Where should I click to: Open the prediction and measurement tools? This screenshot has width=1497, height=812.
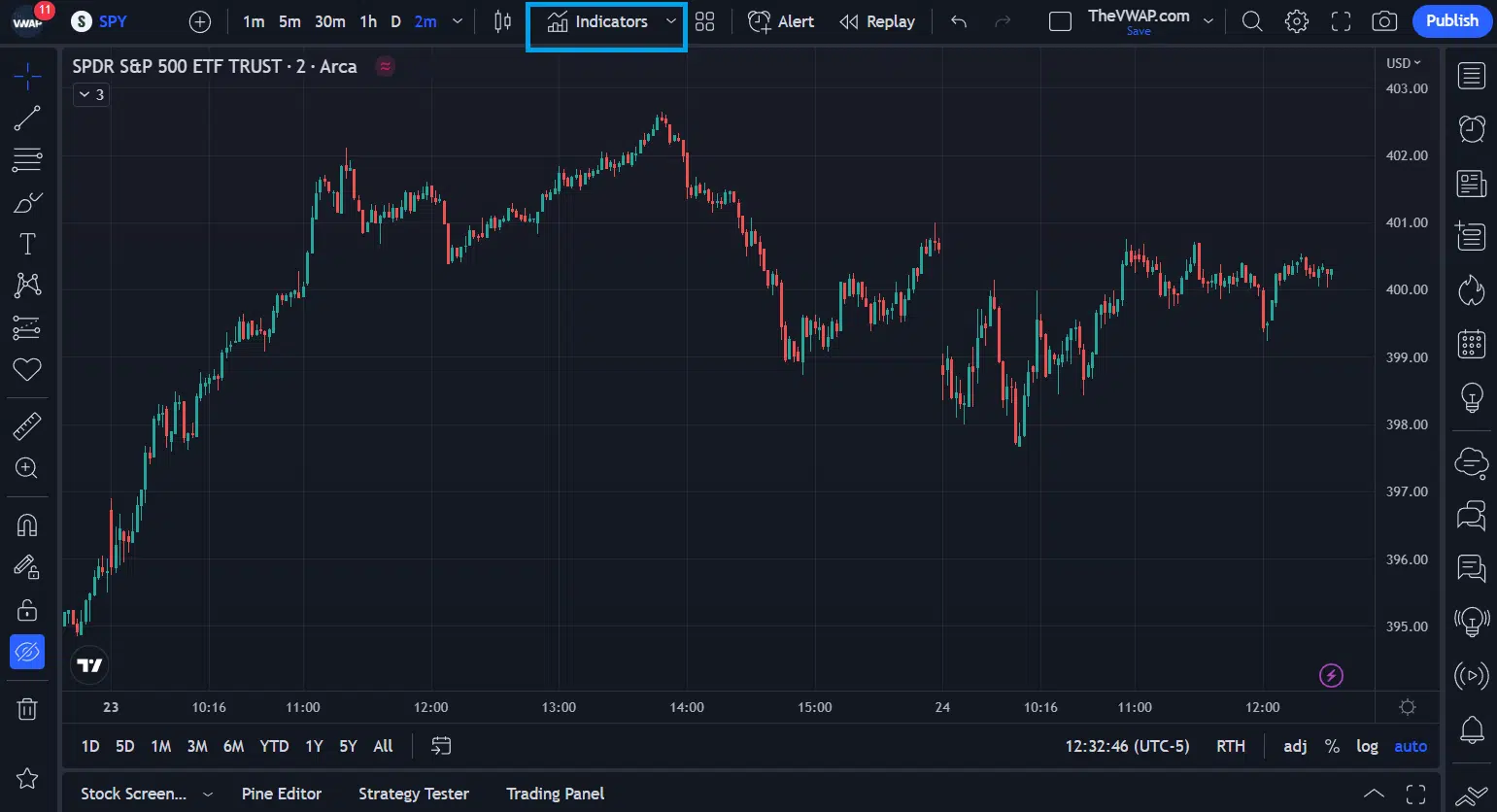(x=27, y=327)
